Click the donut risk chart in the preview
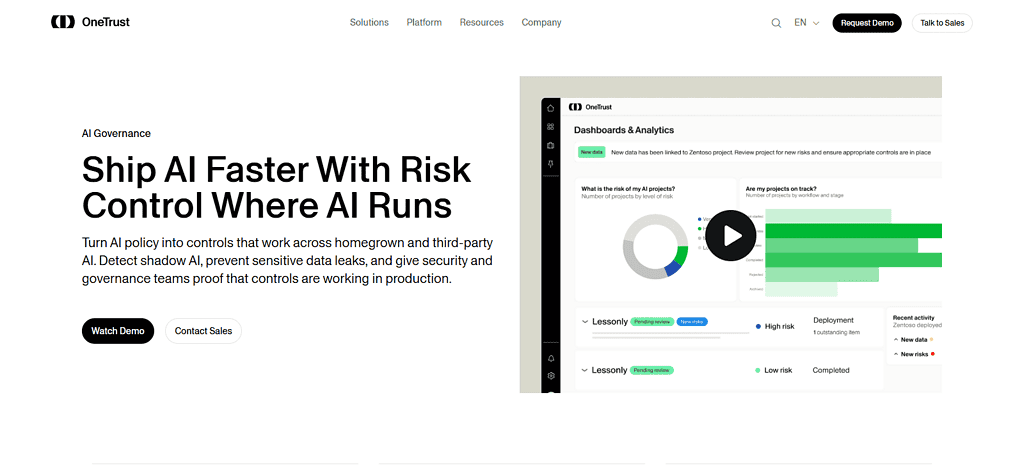The image size is (1022, 468). 655,246
